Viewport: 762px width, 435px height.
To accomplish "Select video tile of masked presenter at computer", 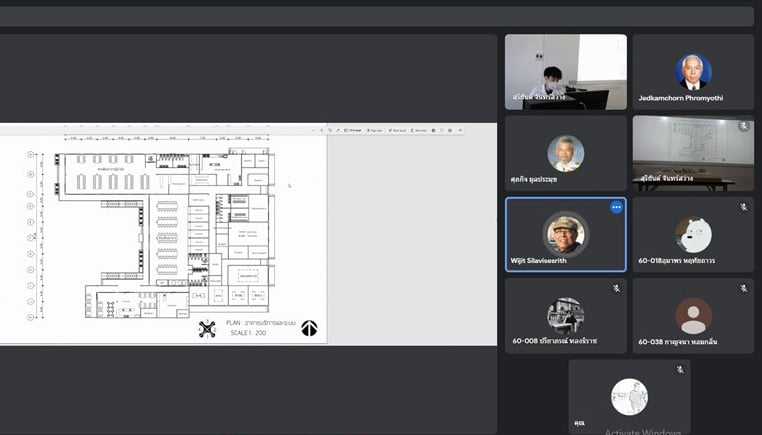I will coord(565,72).
